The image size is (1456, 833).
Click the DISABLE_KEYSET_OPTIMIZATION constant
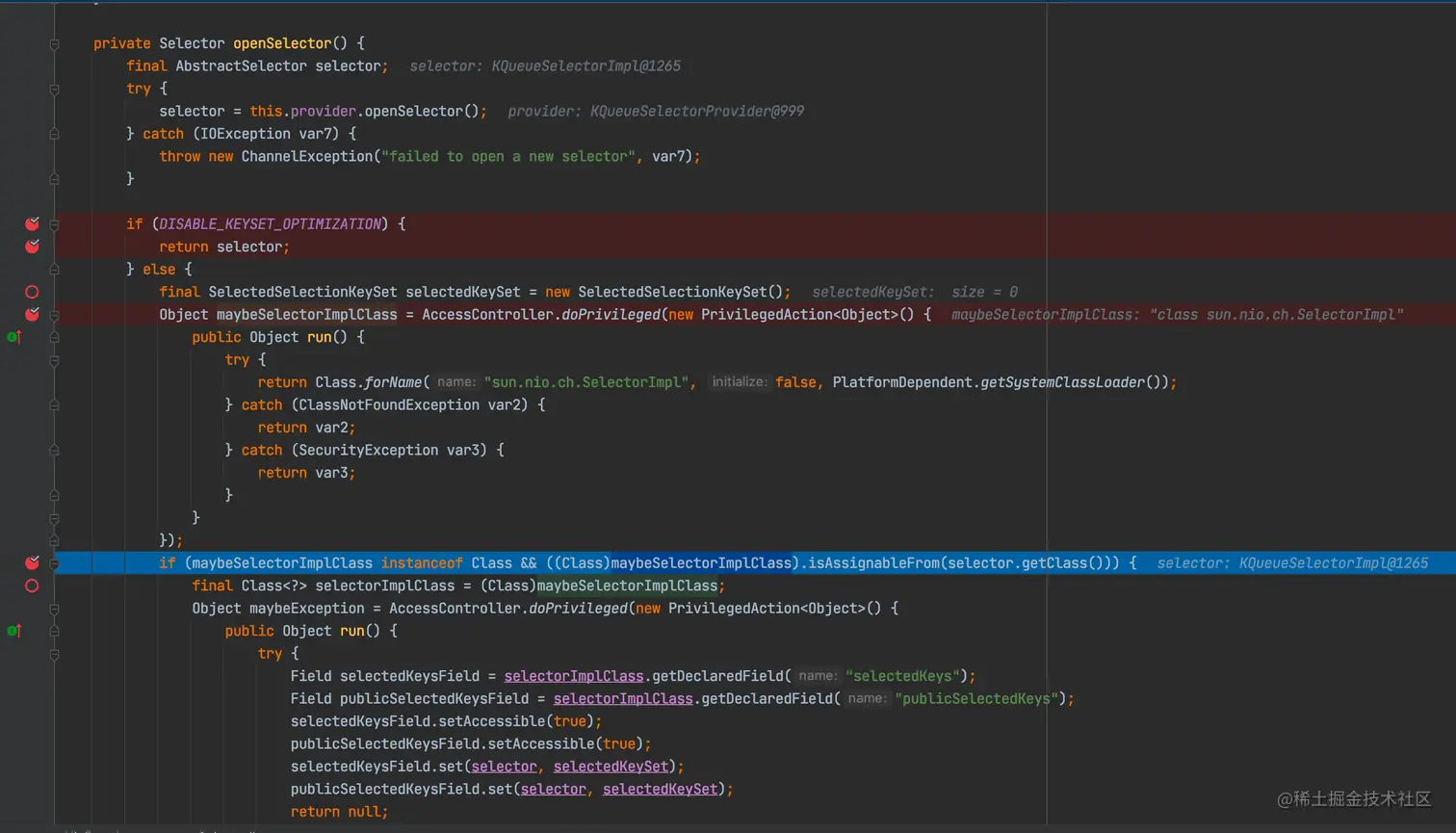(x=270, y=223)
